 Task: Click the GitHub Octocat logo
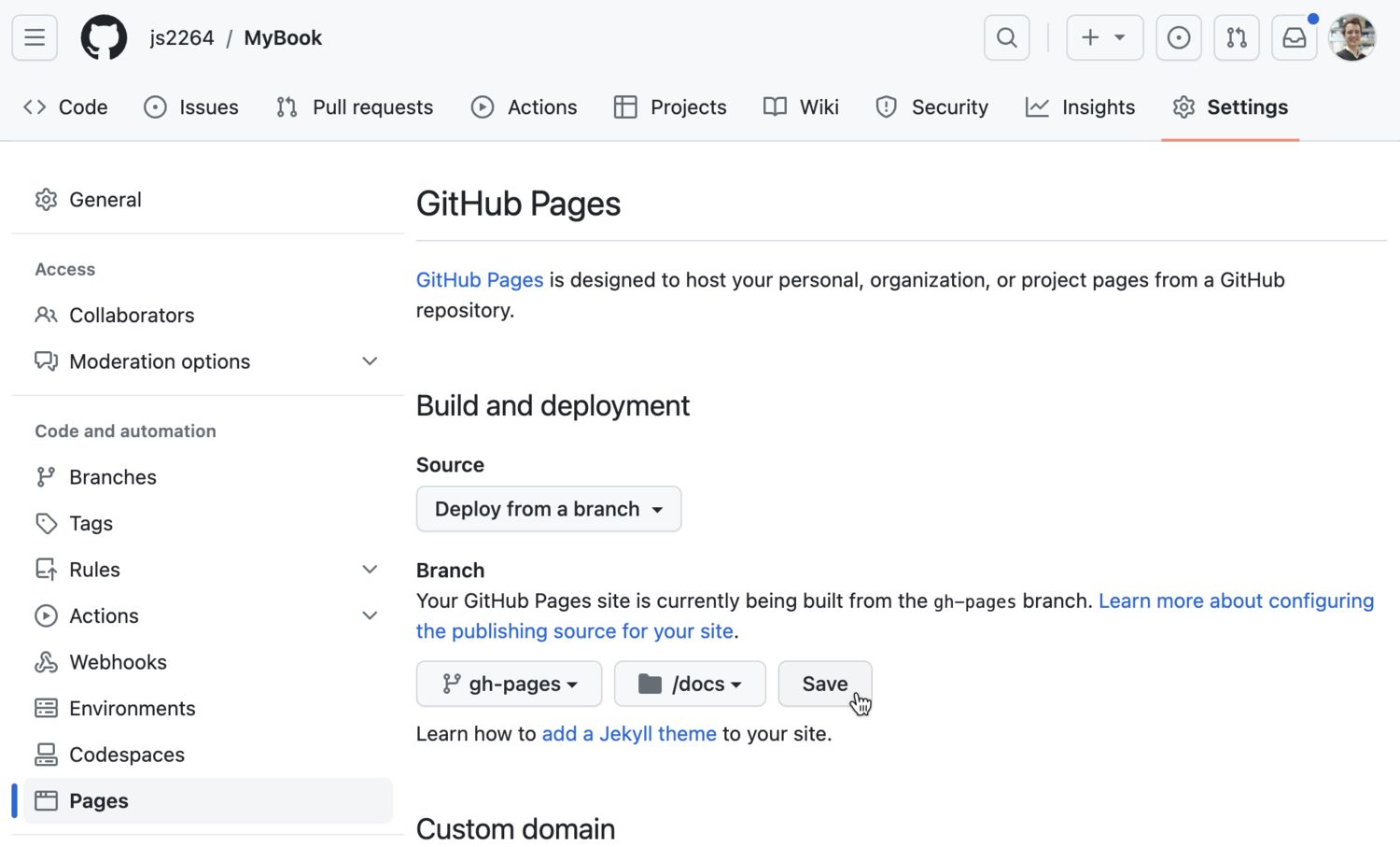[x=104, y=38]
